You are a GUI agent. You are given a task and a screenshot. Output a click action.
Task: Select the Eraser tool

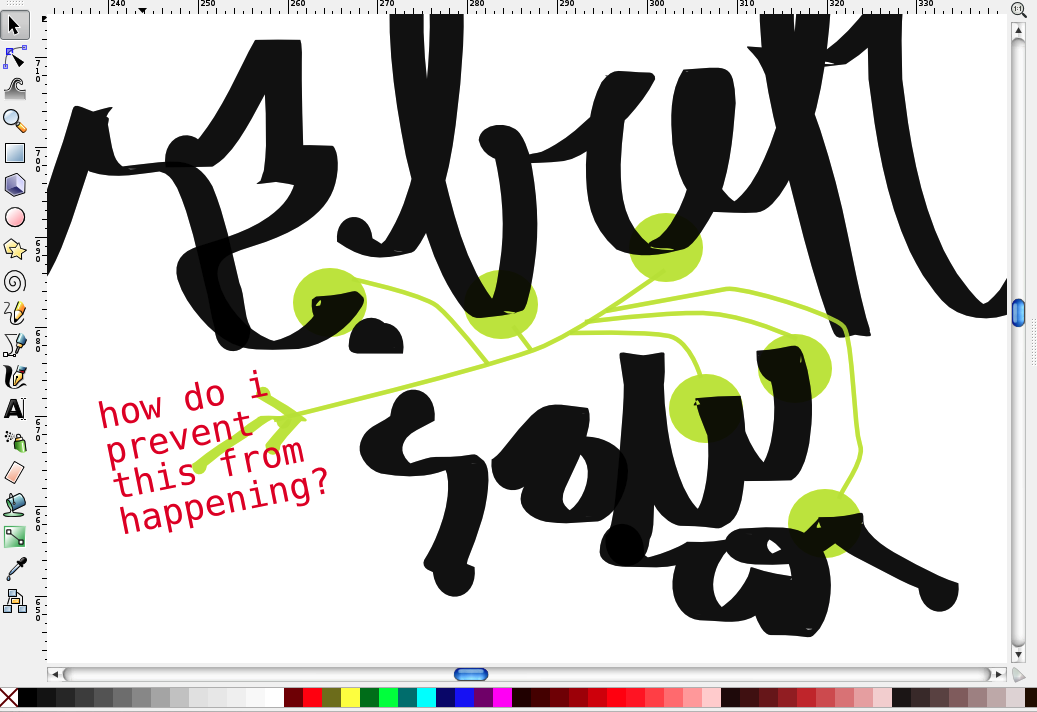coord(14,472)
